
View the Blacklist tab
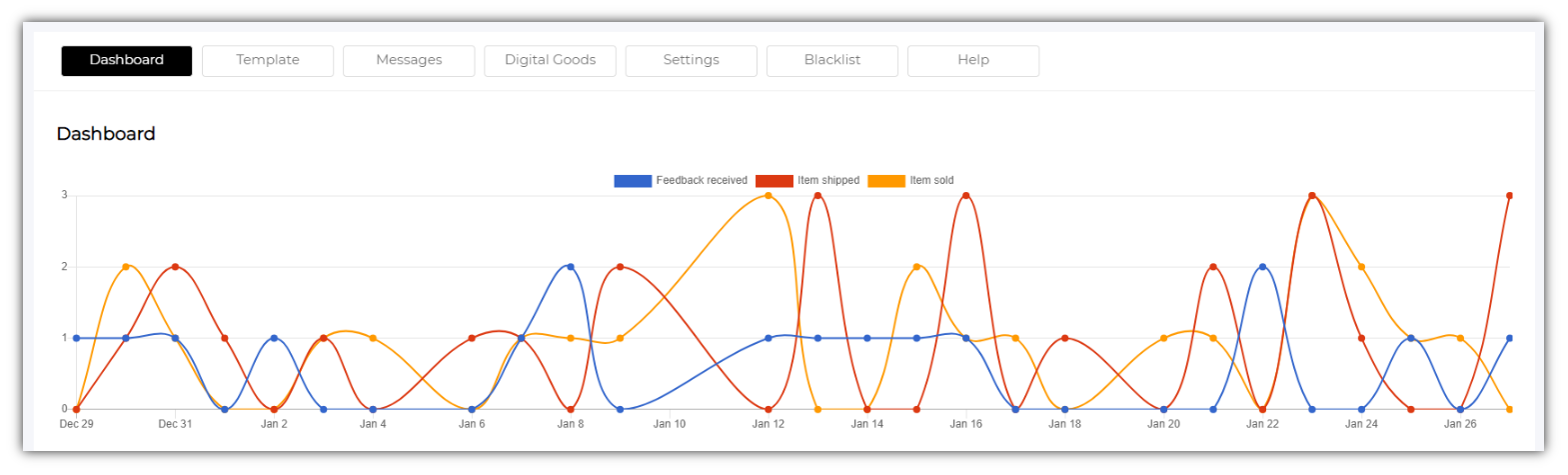click(831, 60)
